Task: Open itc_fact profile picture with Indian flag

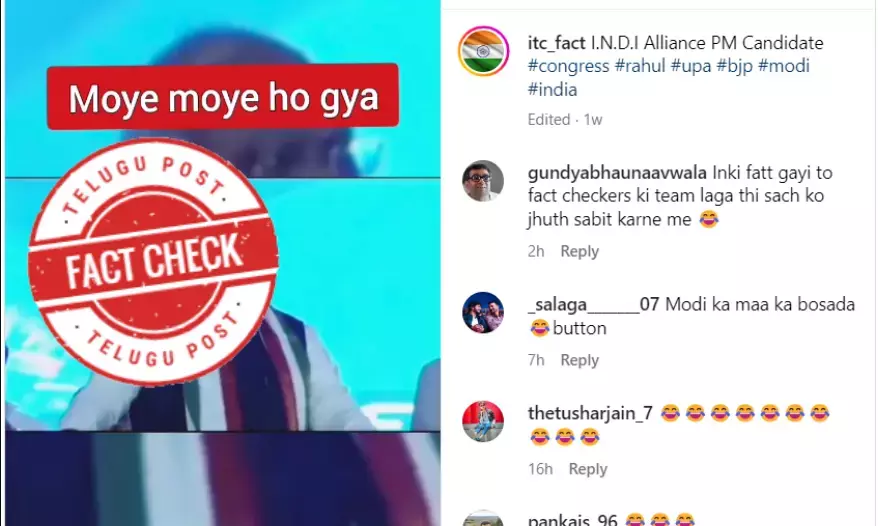Action: pyautogui.click(x=483, y=51)
